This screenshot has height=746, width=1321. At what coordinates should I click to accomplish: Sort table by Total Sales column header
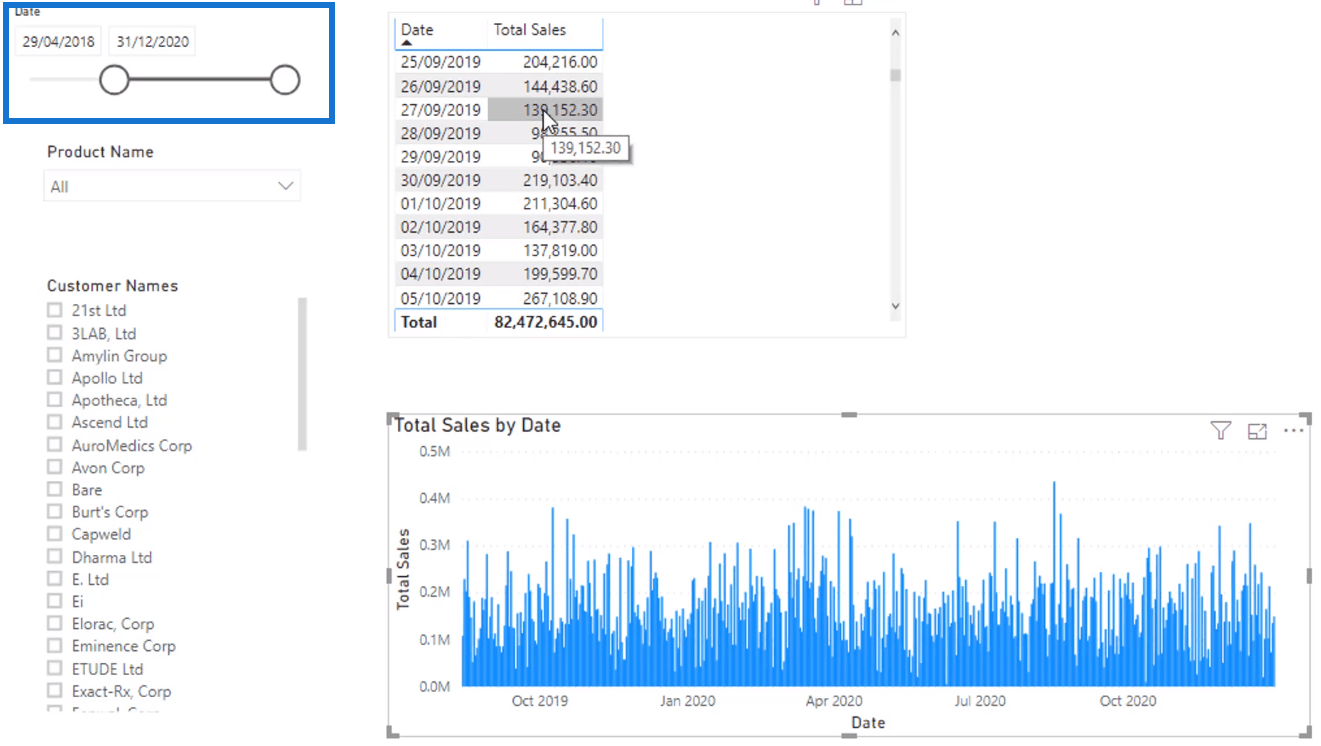pos(529,30)
